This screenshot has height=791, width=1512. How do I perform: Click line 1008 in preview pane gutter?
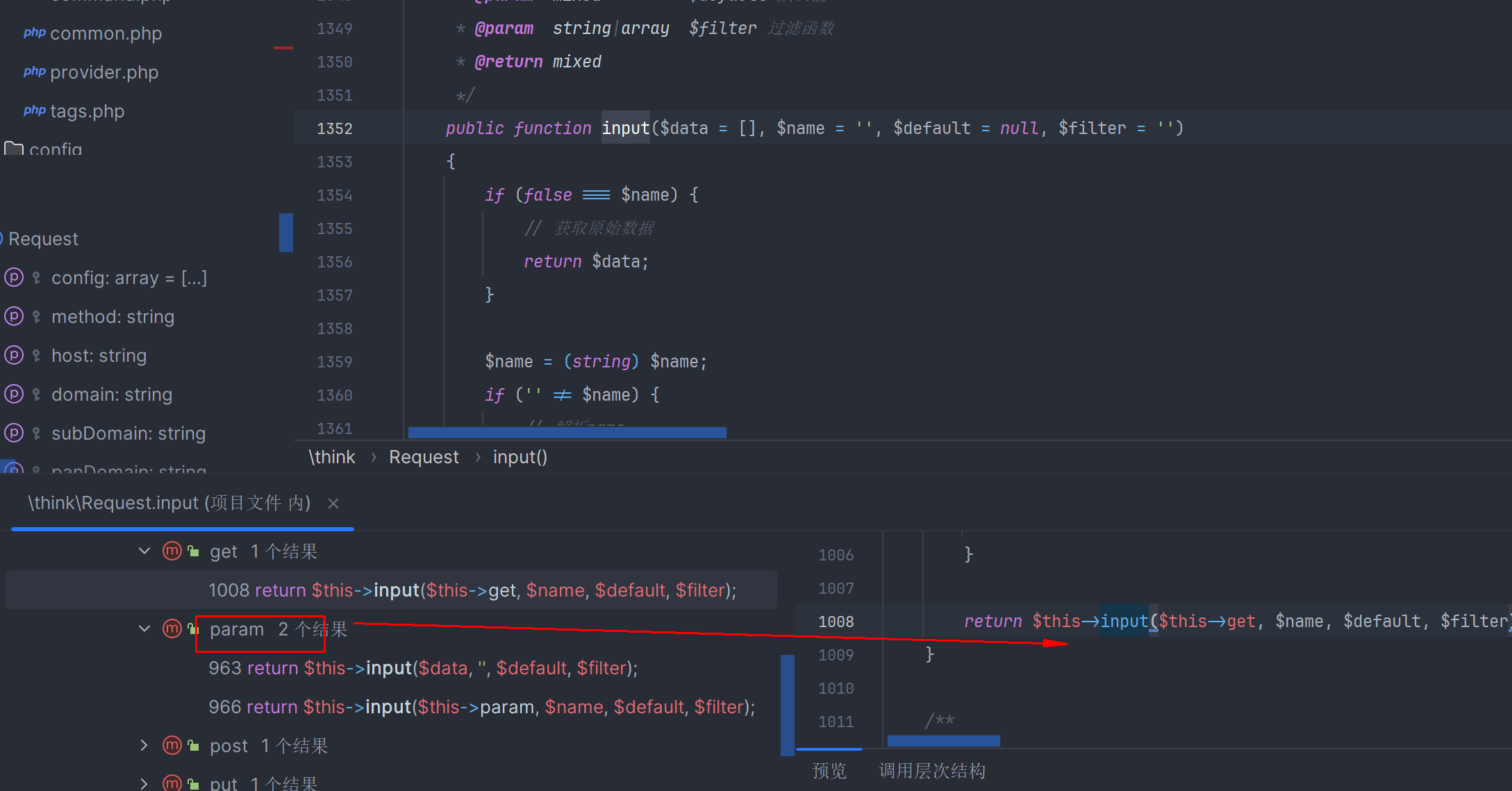[836, 622]
